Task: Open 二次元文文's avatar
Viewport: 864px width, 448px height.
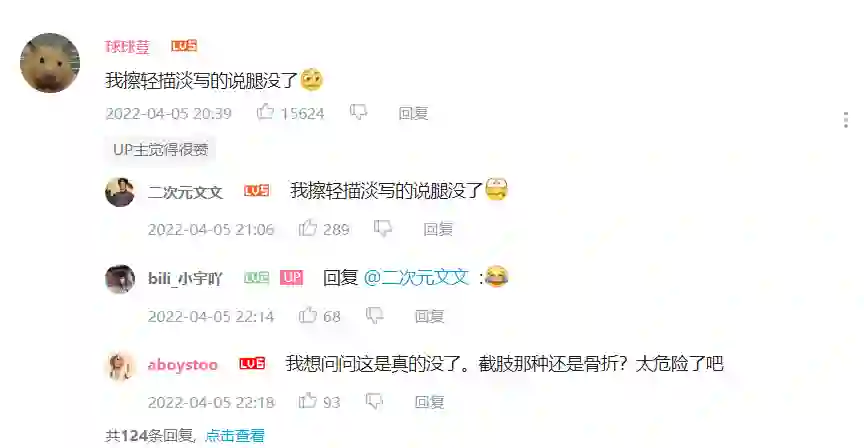Action: [120, 192]
